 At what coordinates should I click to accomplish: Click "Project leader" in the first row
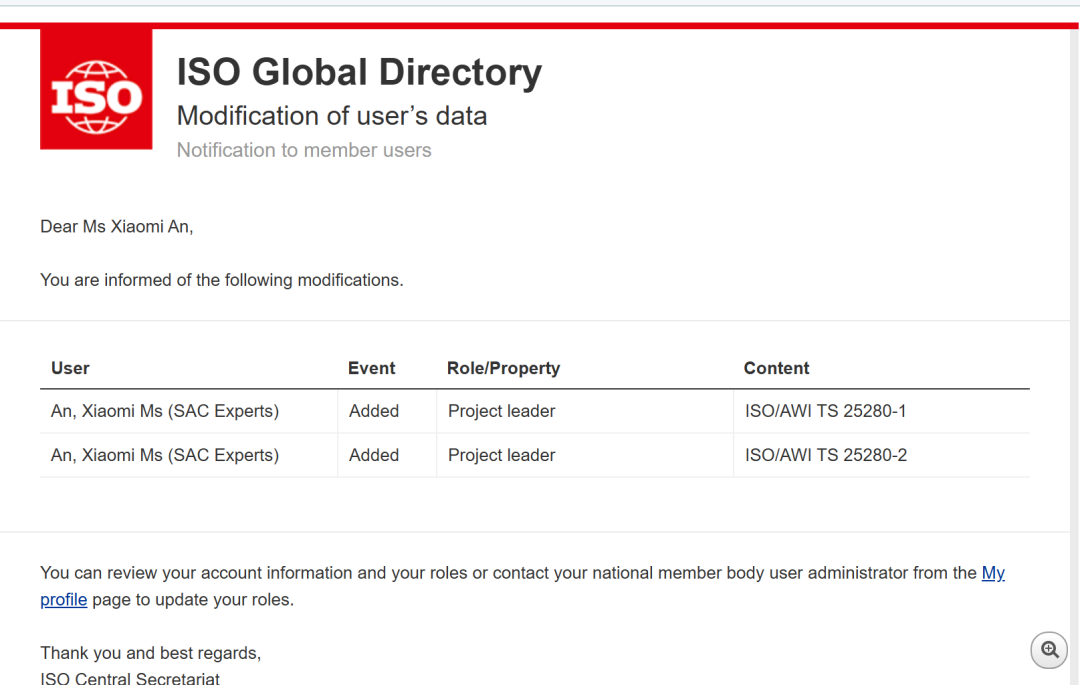(x=501, y=411)
